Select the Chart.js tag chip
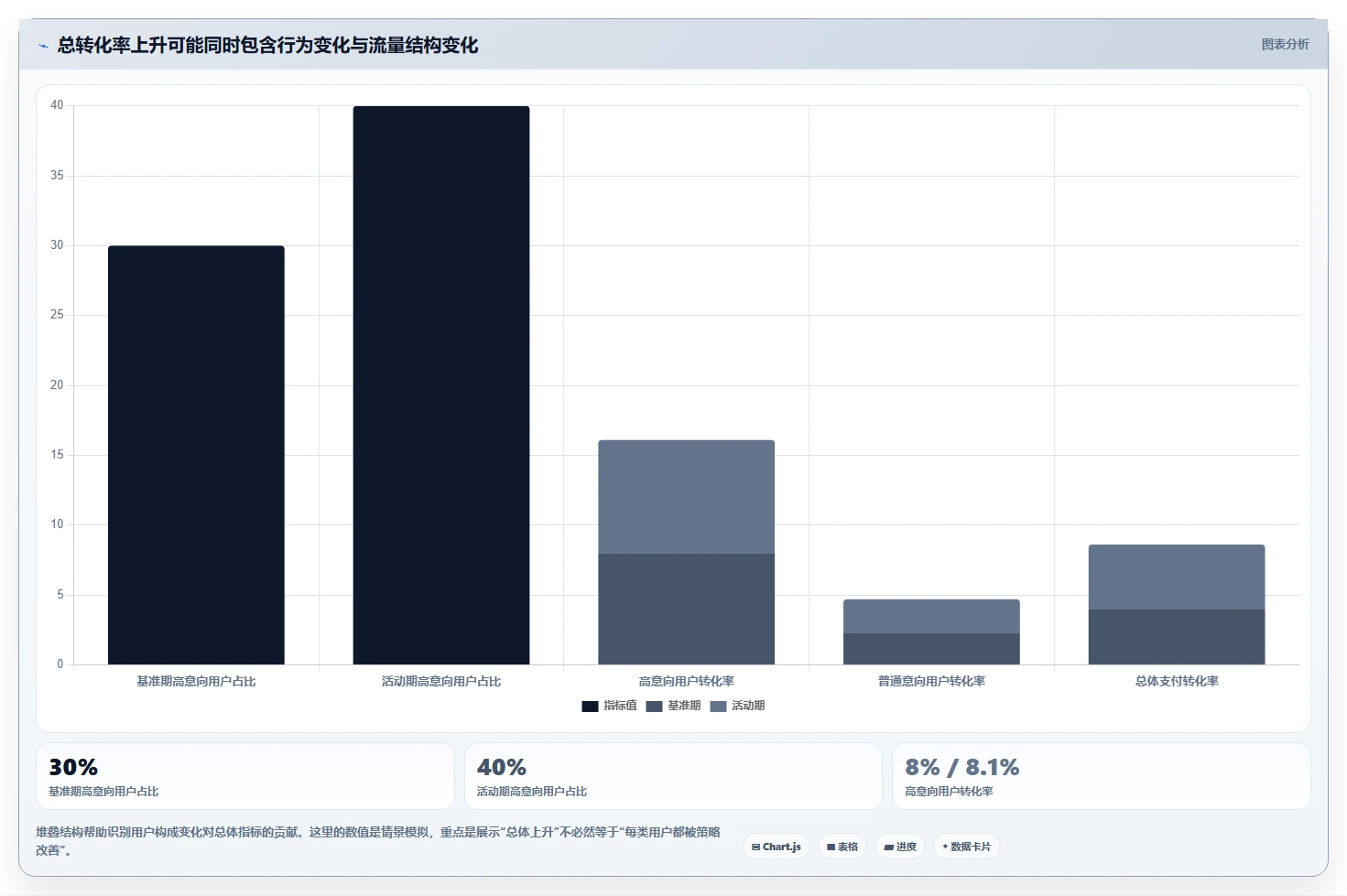1347x896 pixels. [777, 847]
